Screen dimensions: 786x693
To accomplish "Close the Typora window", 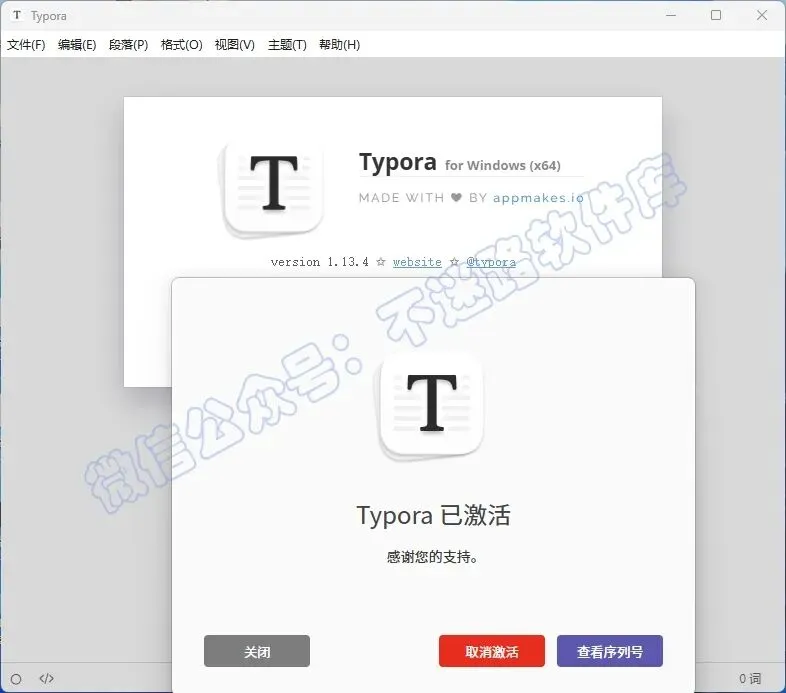I will (762, 15).
